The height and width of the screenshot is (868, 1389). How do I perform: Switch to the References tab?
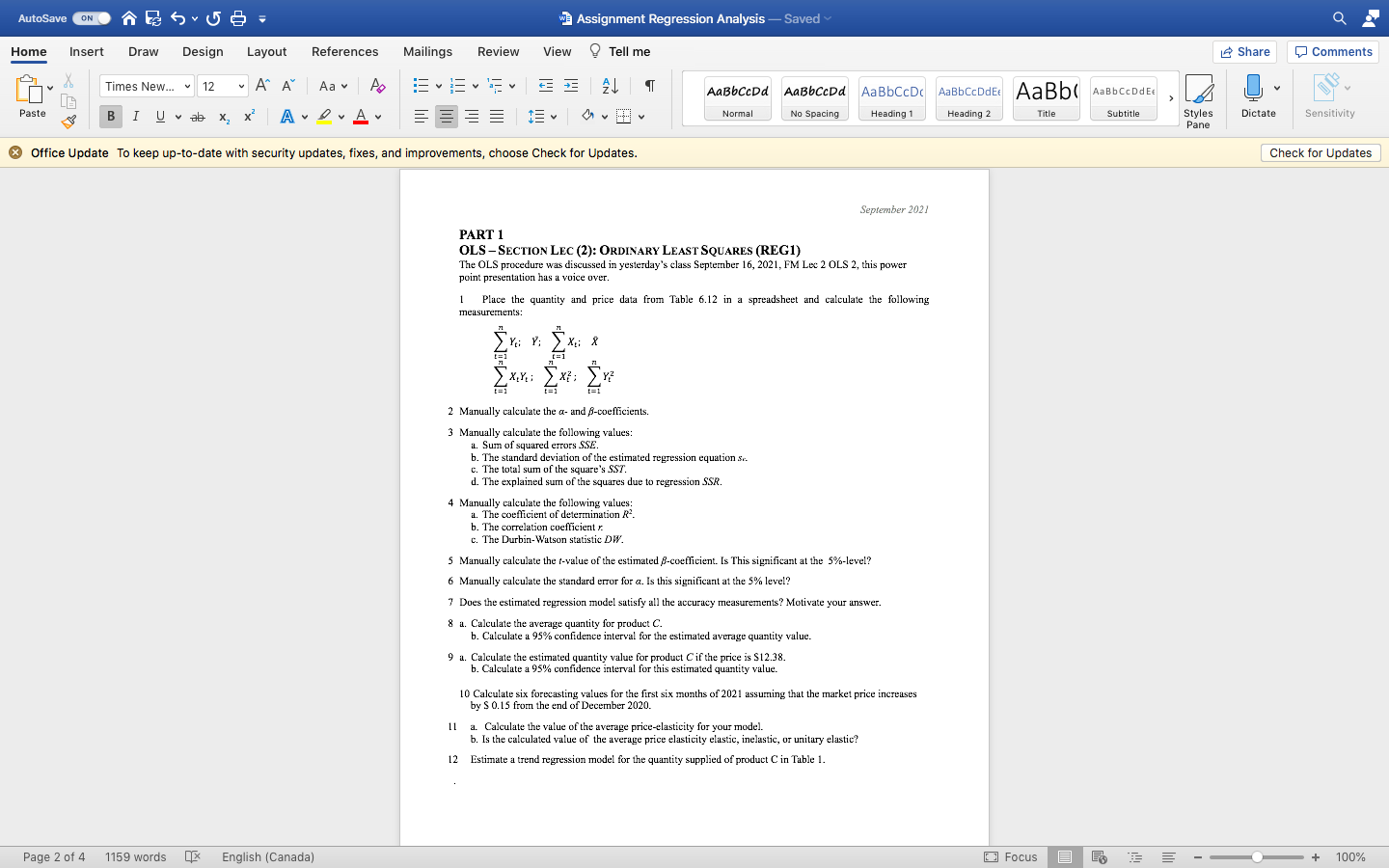tap(345, 52)
